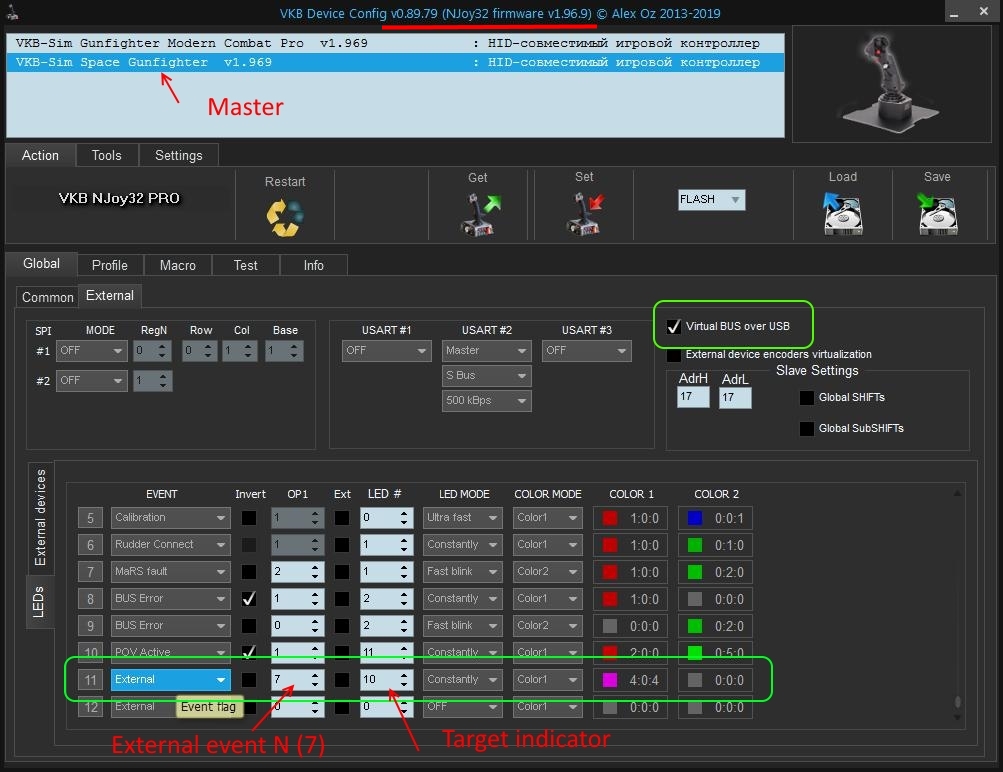
Task: Open External event dropdown in row 11
Action: [x=170, y=680]
